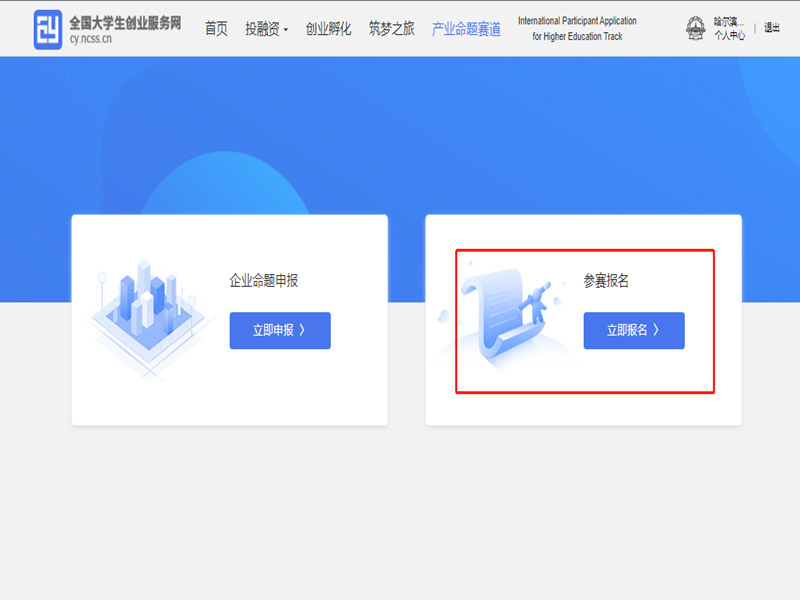This screenshot has width=800, height=600.
Task: Open the 首页 navigation item
Action: click(x=216, y=29)
